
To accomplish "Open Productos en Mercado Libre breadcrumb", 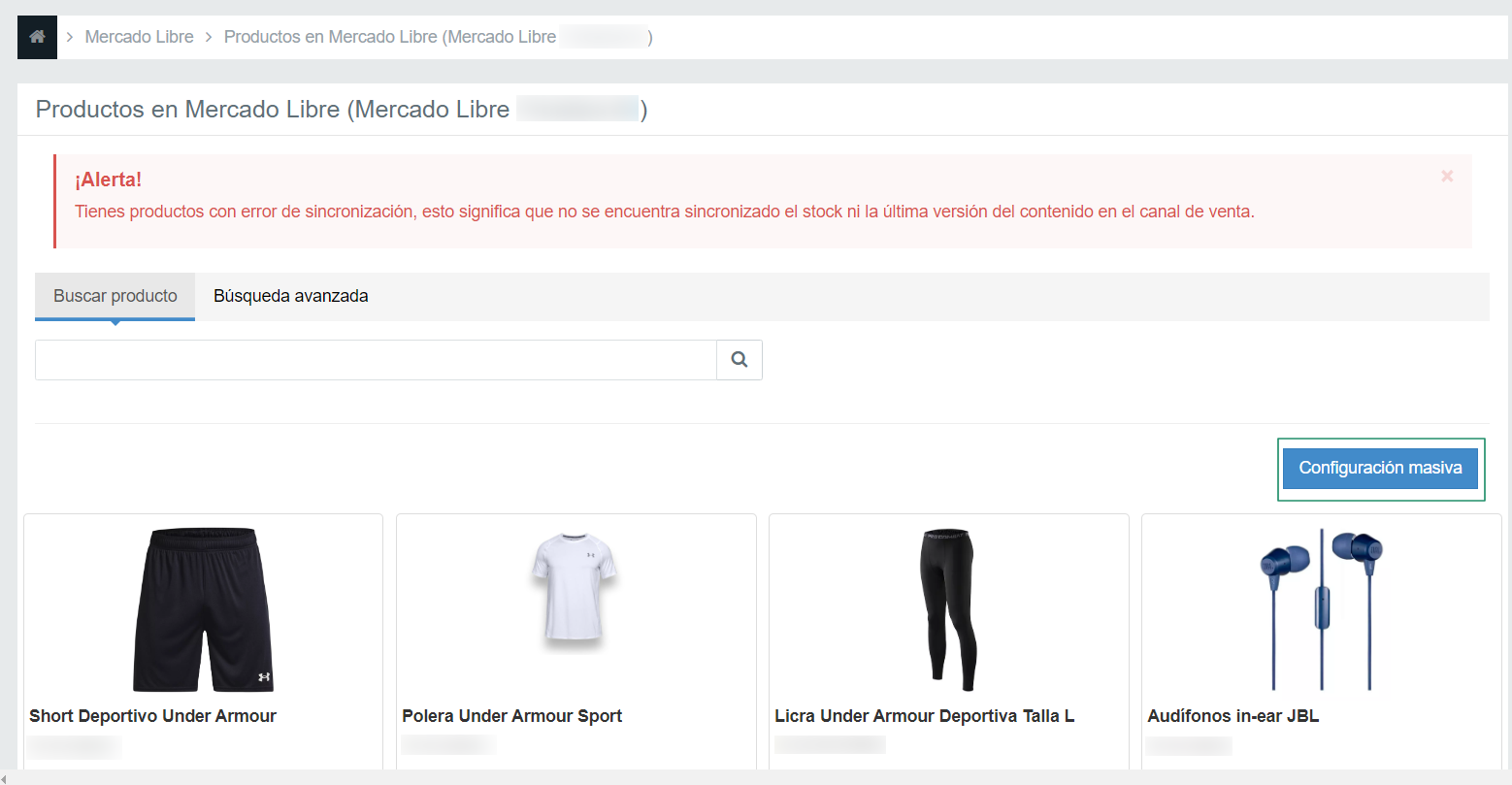I will [x=438, y=37].
